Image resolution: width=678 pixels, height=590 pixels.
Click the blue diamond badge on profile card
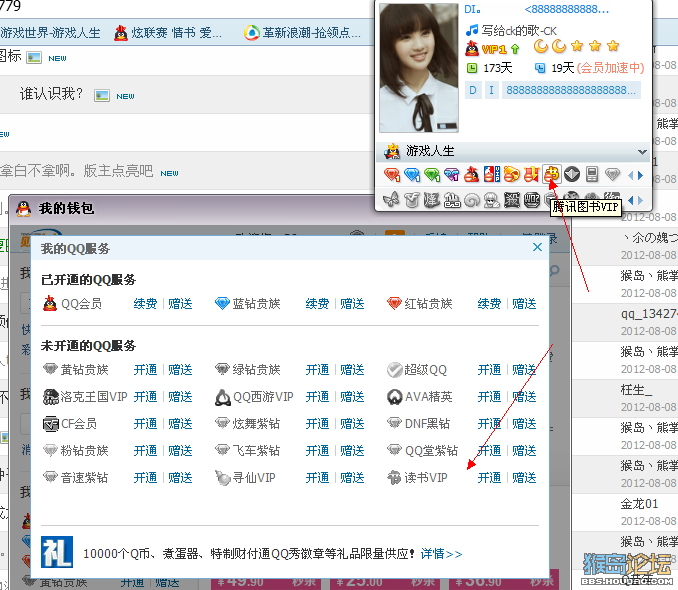[x=412, y=175]
